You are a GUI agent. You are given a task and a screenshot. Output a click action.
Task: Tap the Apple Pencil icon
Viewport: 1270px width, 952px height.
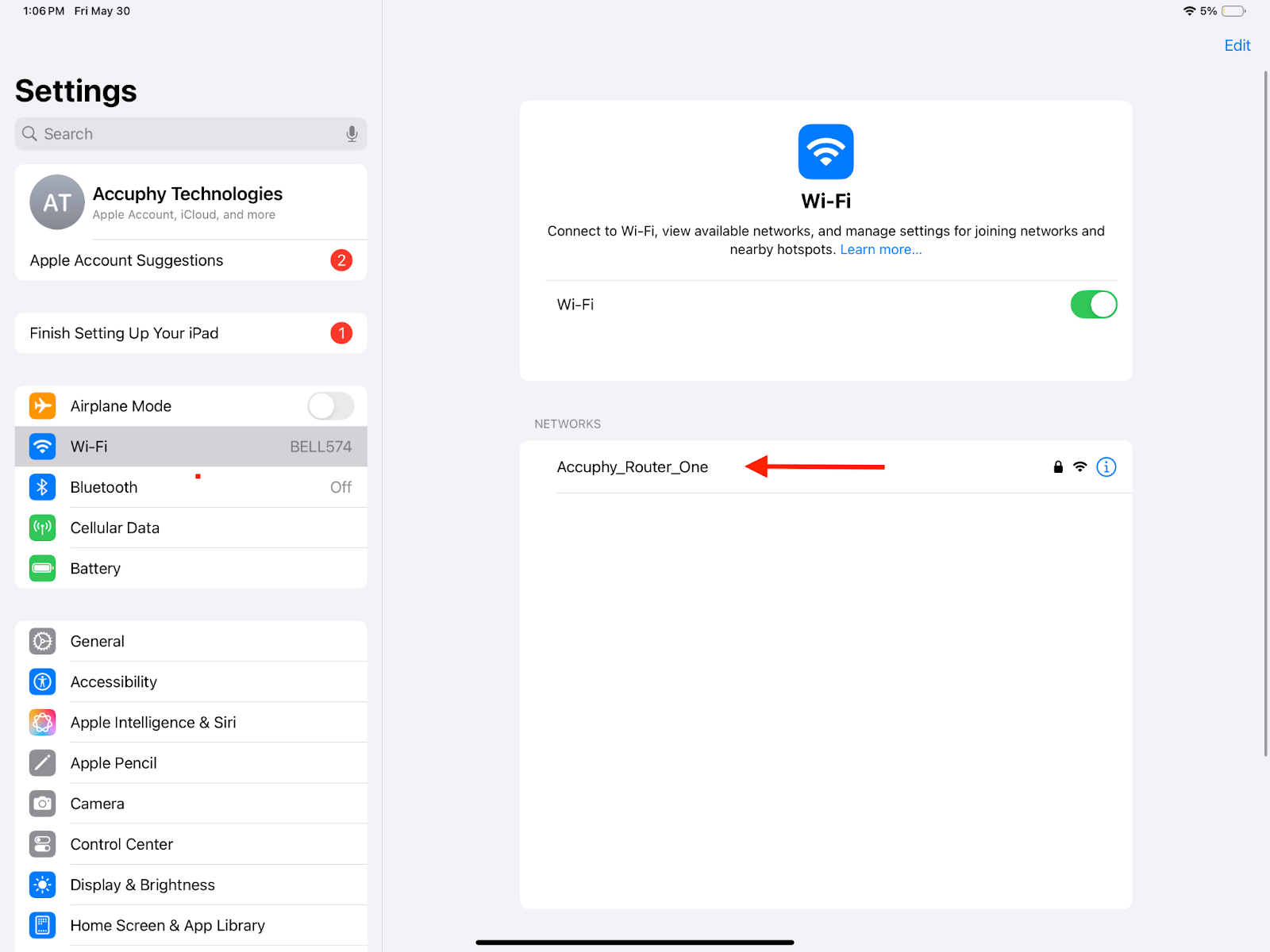coord(43,763)
